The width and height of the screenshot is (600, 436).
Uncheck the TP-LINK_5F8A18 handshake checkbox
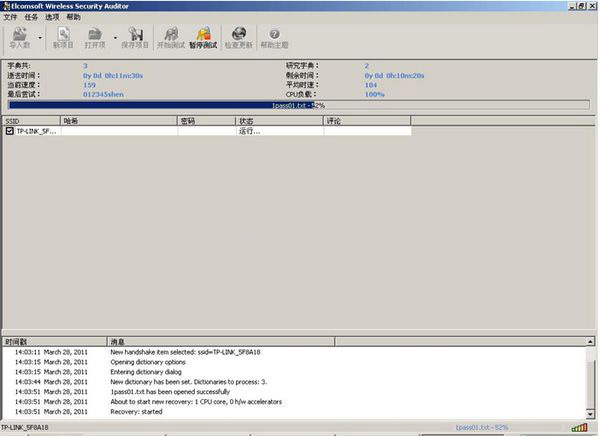pyautogui.click(x=10, y=131)
